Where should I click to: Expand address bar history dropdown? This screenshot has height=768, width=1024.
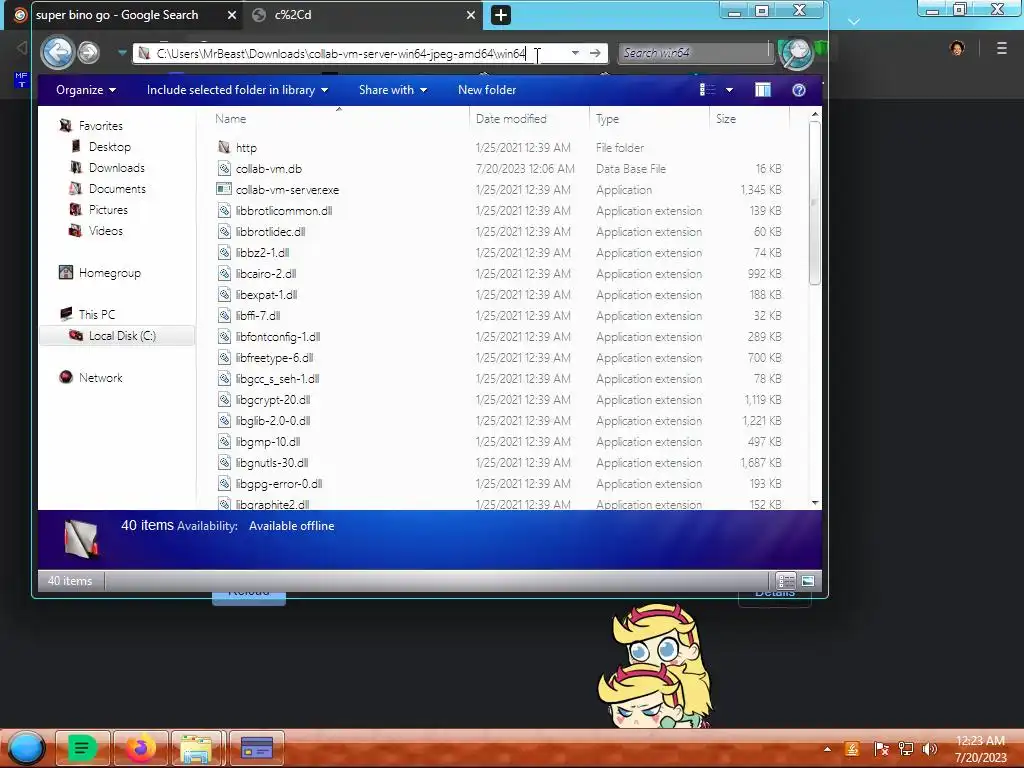click(x=575, y=53)
